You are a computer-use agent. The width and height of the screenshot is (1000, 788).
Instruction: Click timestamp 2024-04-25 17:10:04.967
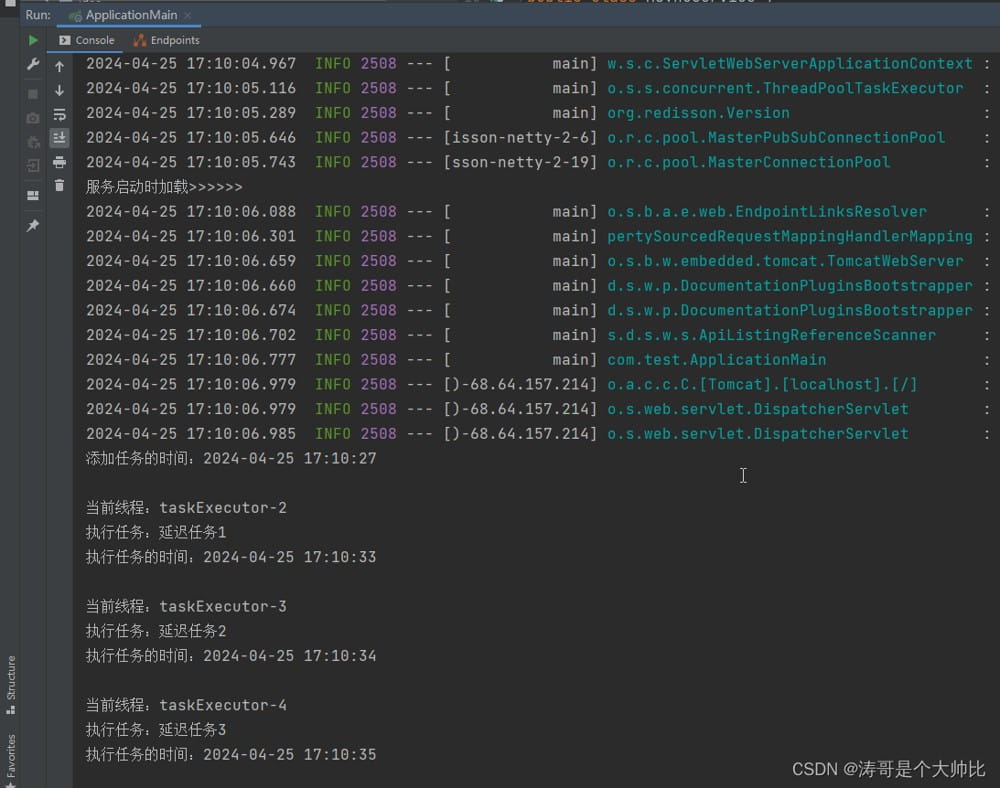pos(191,64)
